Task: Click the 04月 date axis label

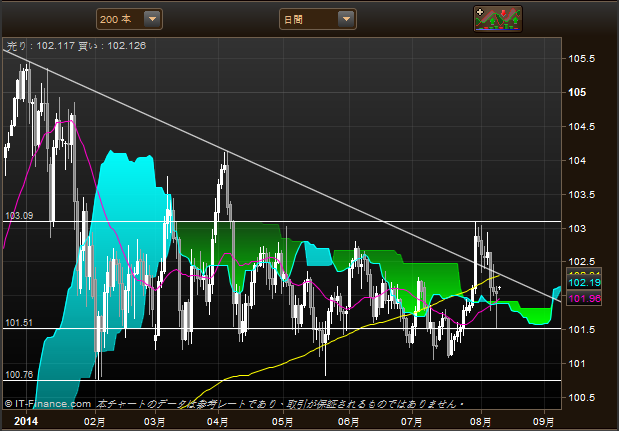Action: (219, 422)
